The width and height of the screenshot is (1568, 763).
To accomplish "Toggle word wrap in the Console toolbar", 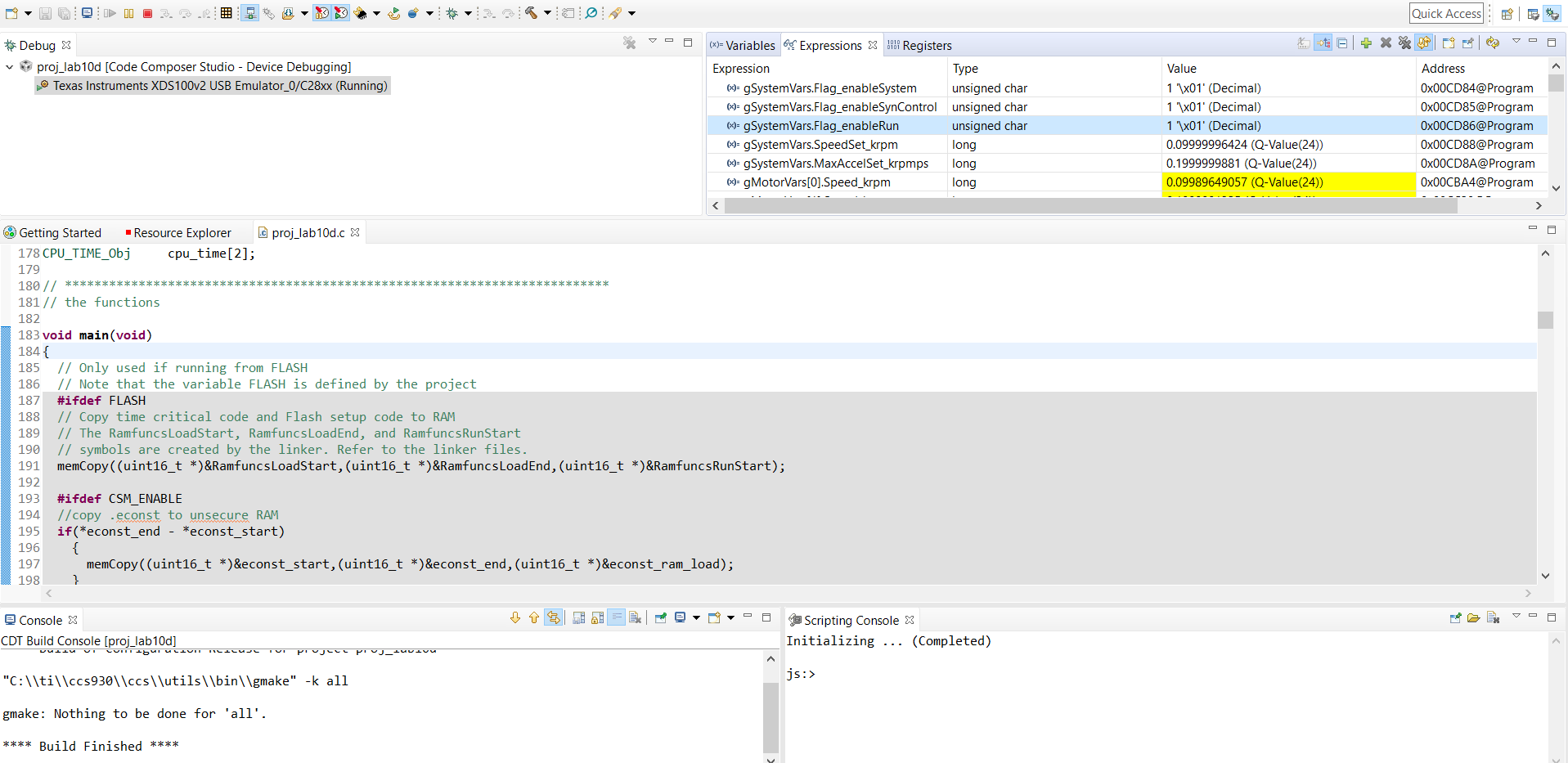I will (616, 617).
